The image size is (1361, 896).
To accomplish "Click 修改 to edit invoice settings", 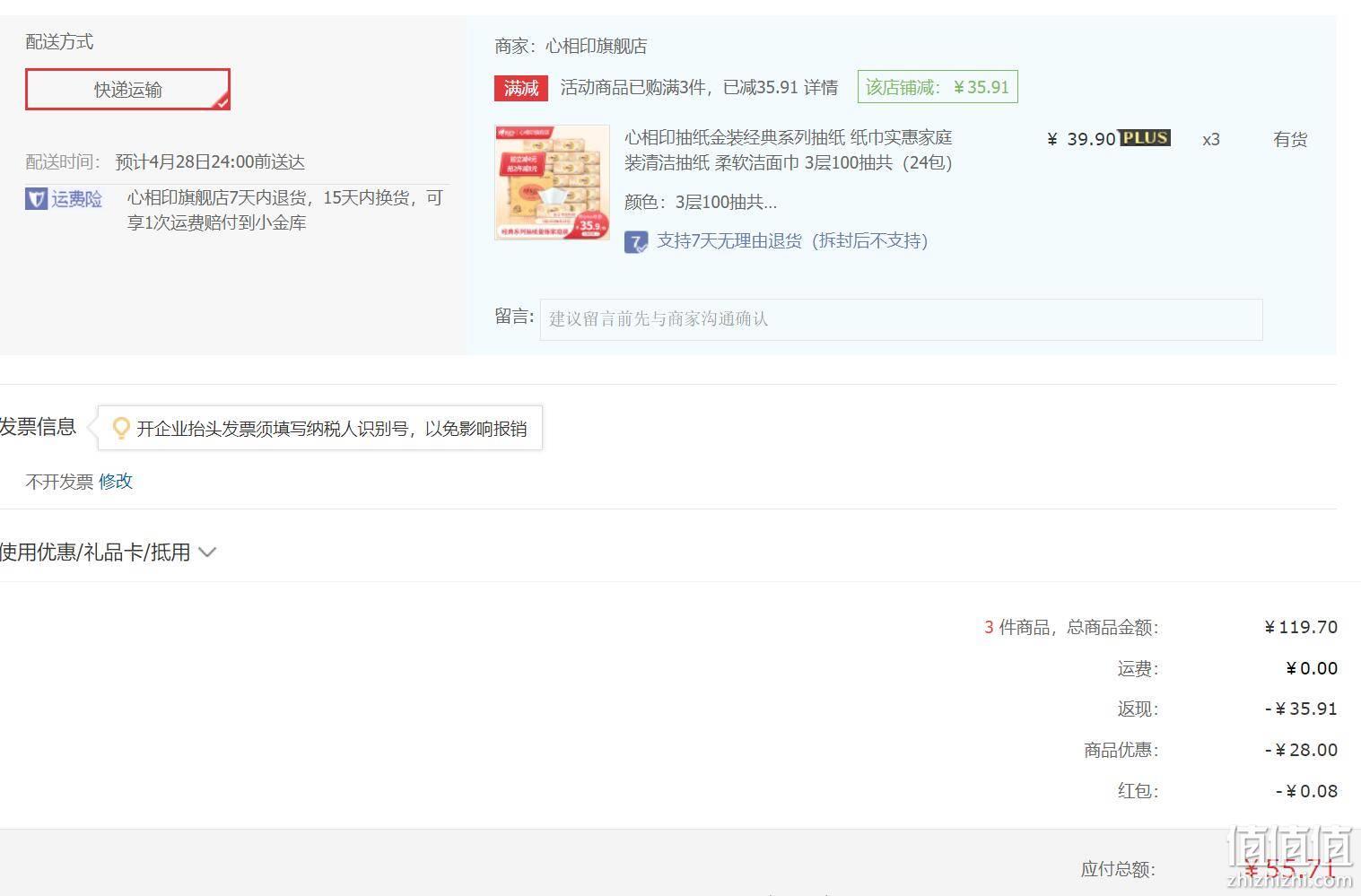I will tap(116, 482).
